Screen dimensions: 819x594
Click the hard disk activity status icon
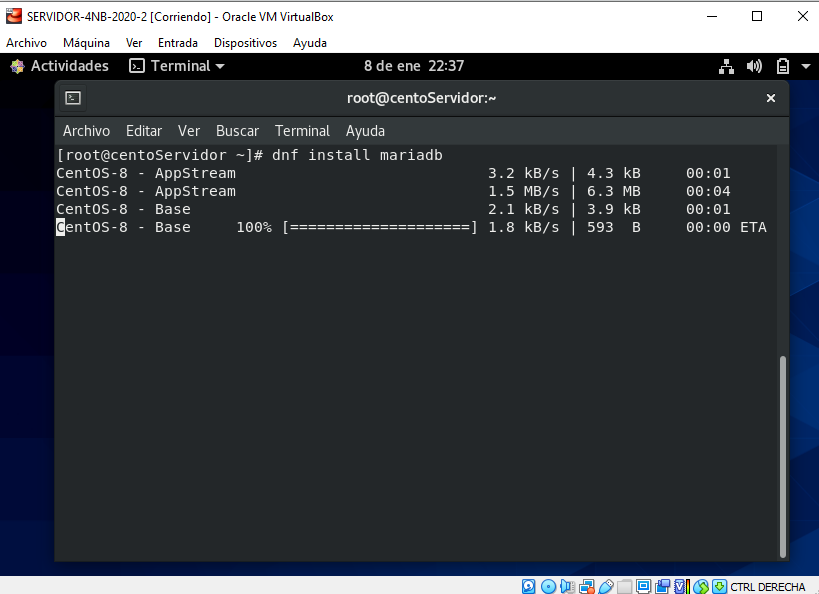pos(529,585)
